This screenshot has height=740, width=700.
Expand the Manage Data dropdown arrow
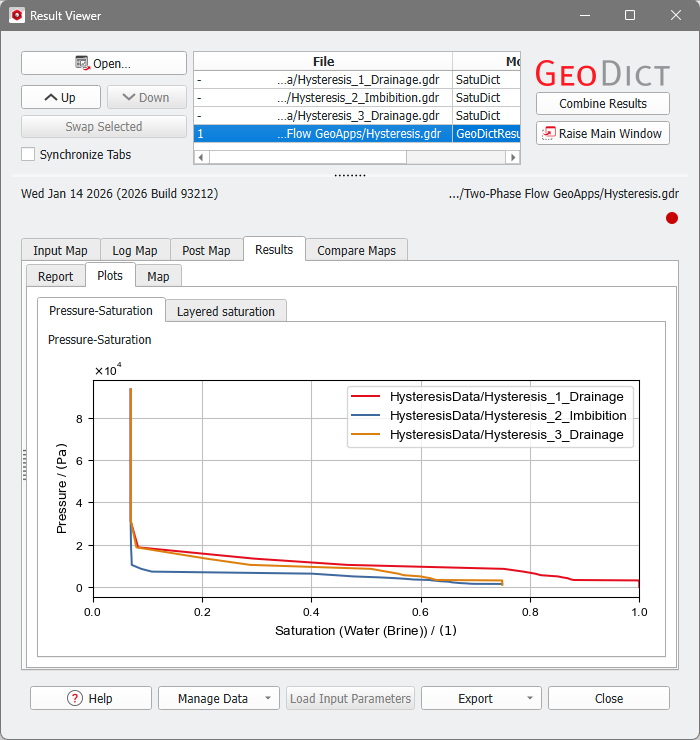pos(268,698)
